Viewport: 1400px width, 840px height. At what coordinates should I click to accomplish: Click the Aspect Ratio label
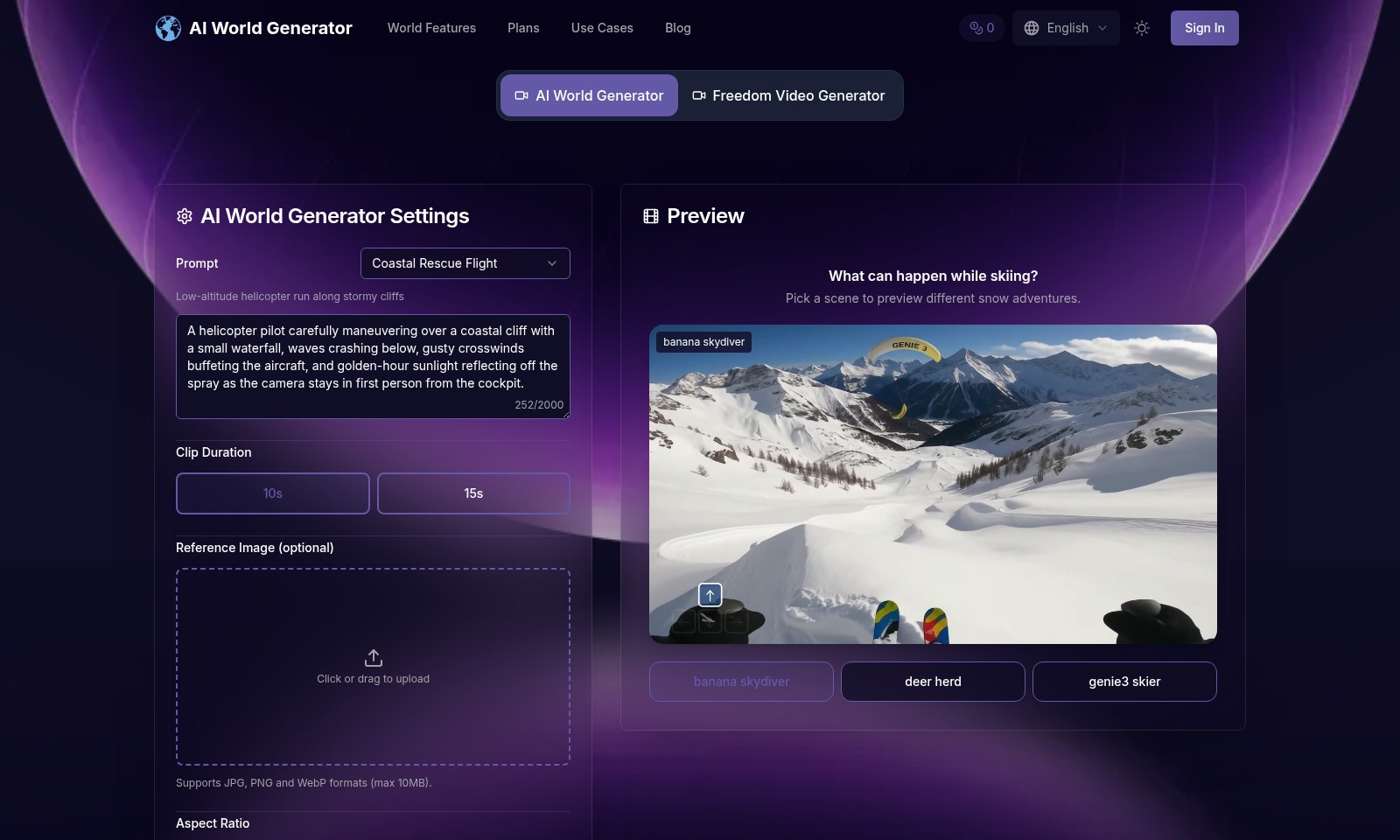[x=213, y=823]
